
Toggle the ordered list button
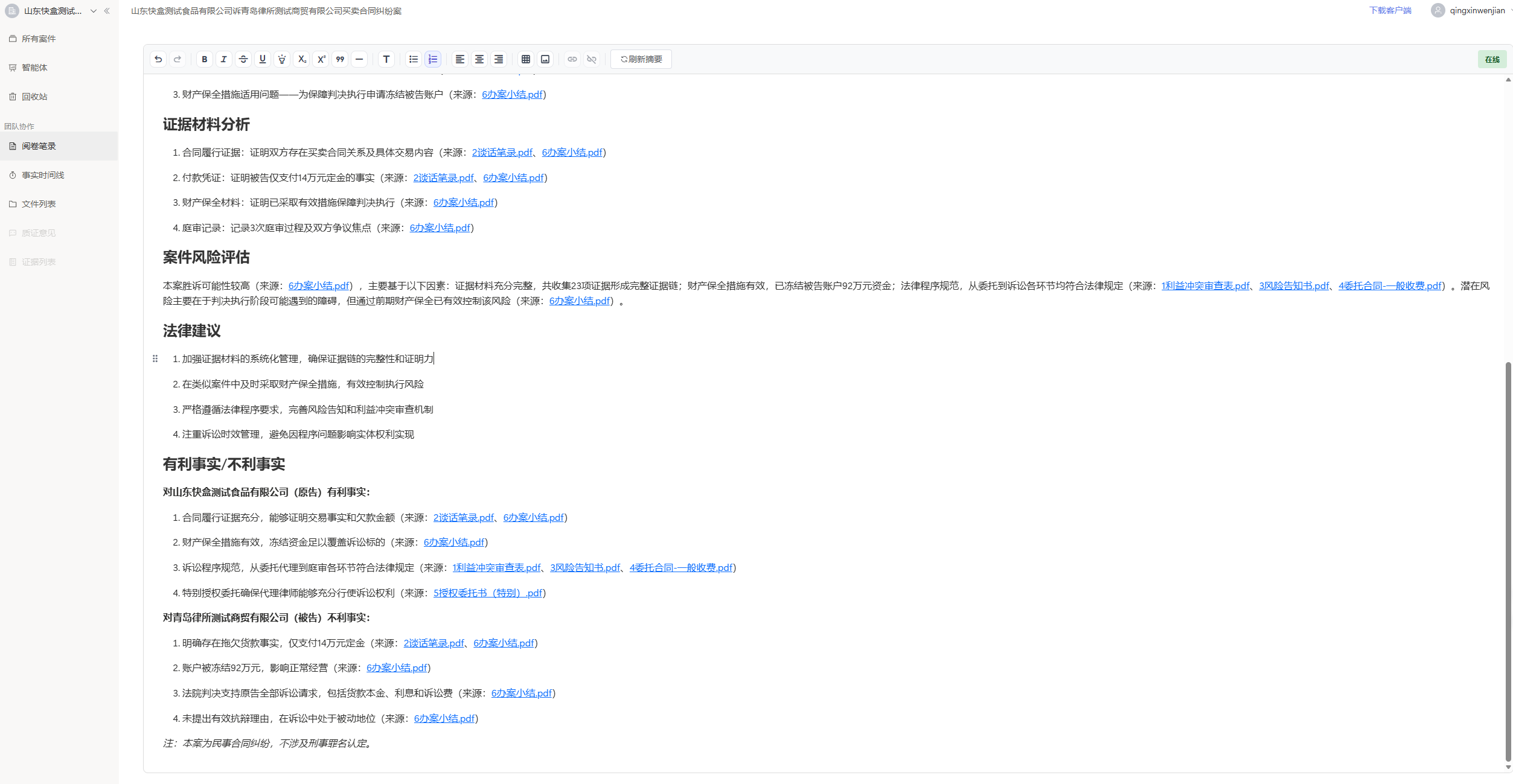tap(433, 59)
